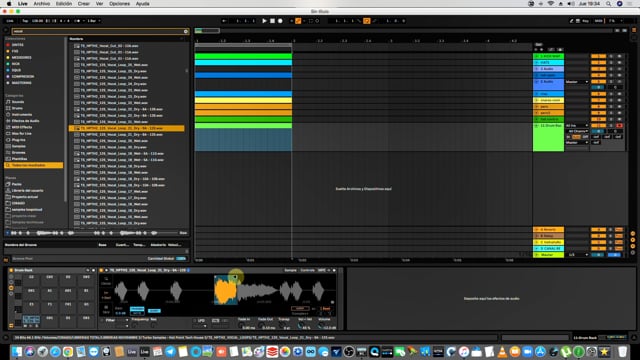Image resolution: width=640 pixels, height=360 pixels.
Task: Open the Instrumentos browser category
Action: [22, 115]
